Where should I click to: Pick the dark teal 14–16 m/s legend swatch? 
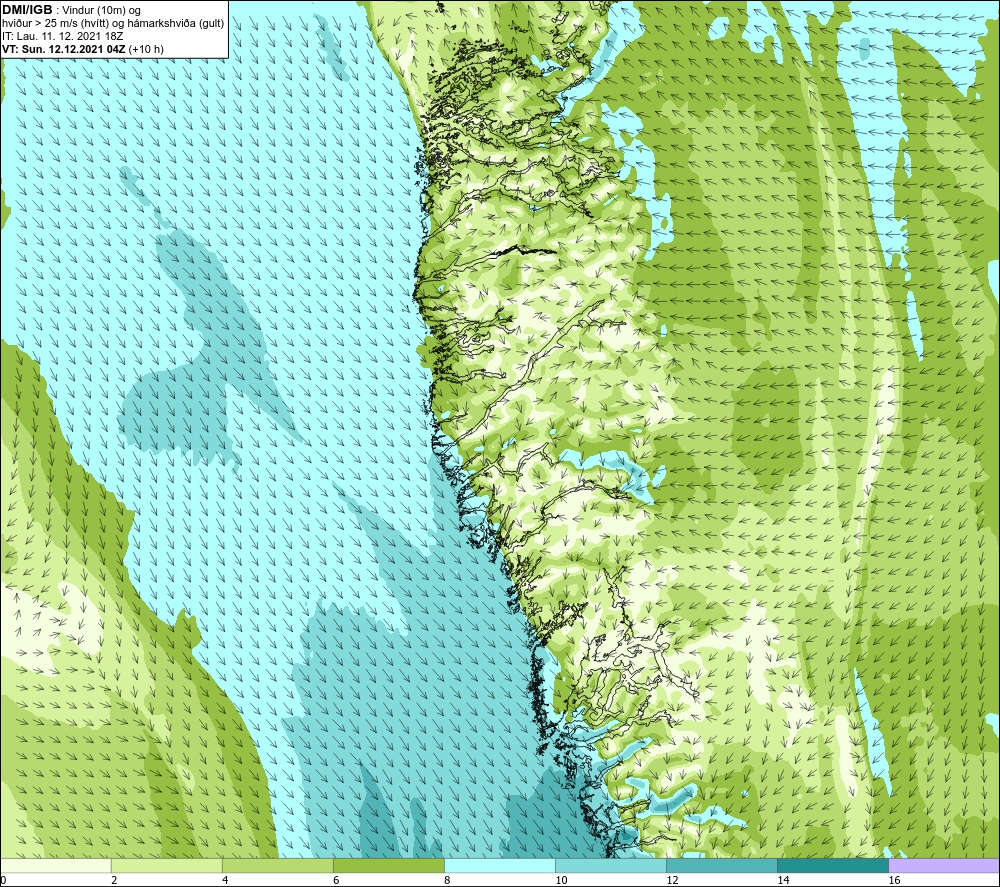coord(833,865)
